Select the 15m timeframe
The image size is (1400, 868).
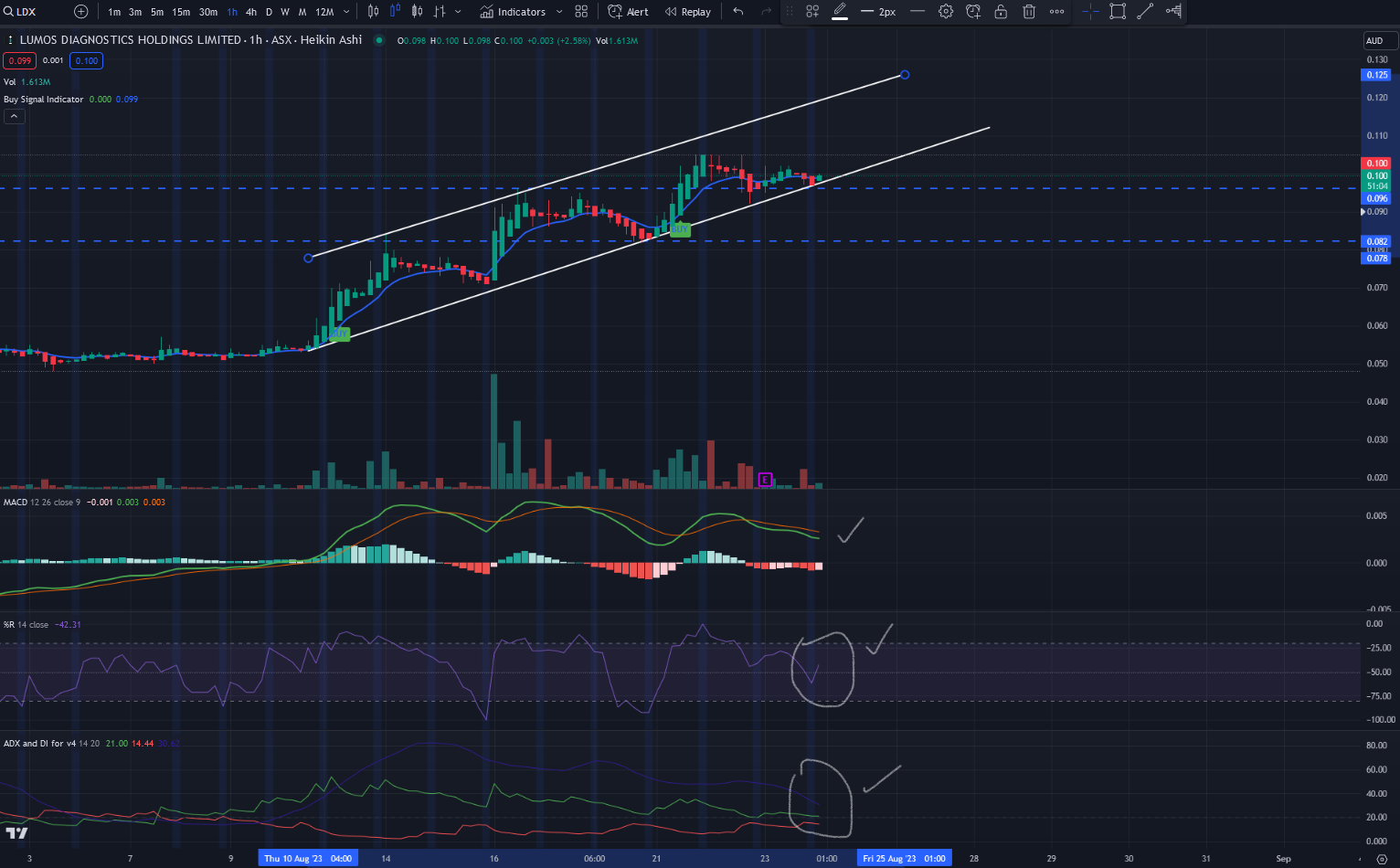(181, 12)
